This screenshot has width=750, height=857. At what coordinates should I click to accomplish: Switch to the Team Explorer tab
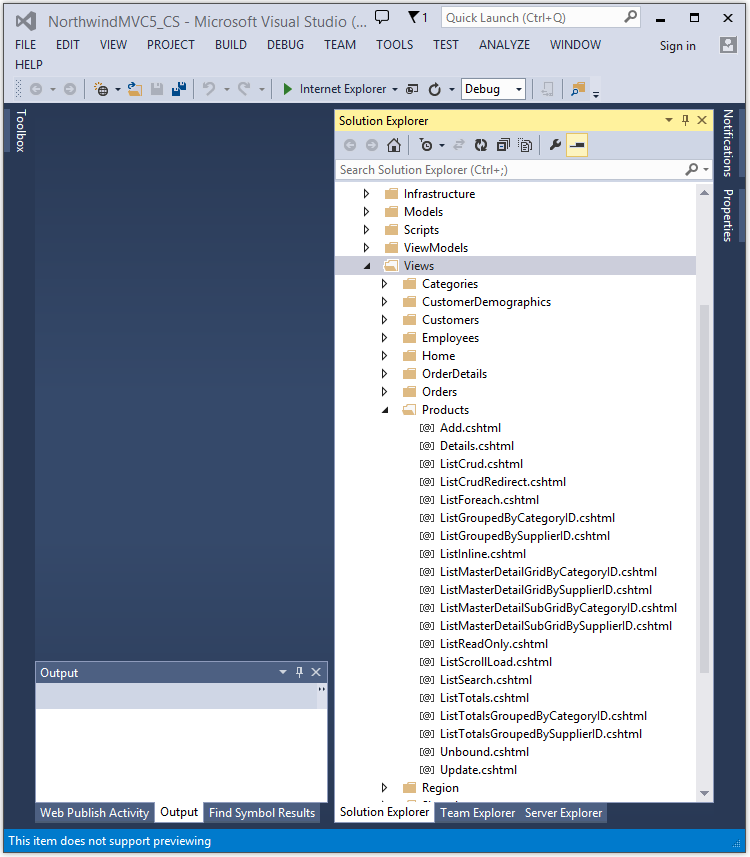tap(478, 813)
